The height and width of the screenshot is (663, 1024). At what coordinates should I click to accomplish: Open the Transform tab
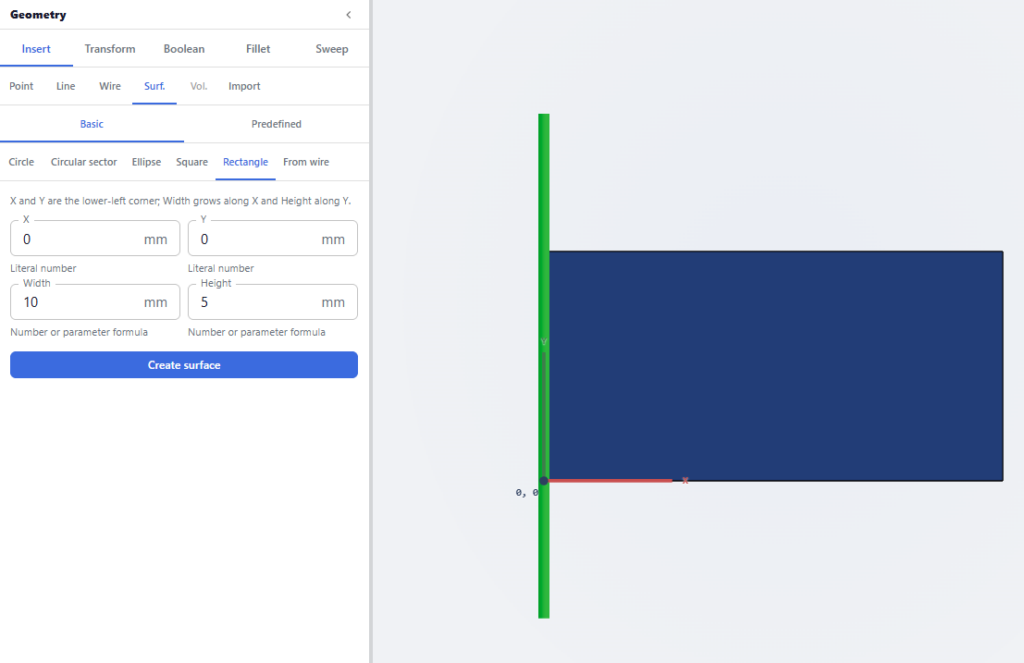coord(110,49)
